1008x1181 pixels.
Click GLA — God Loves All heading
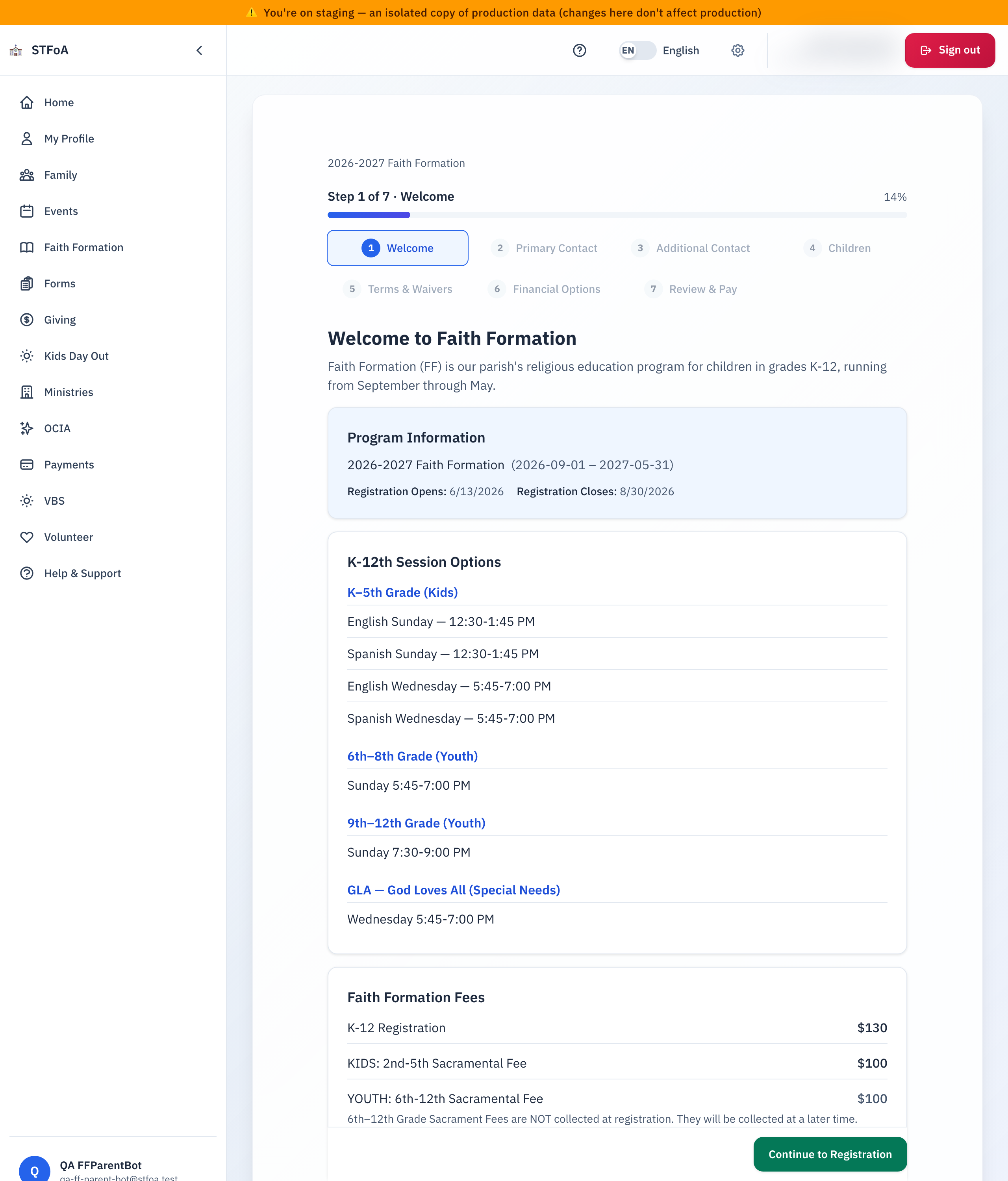[454, 890]
